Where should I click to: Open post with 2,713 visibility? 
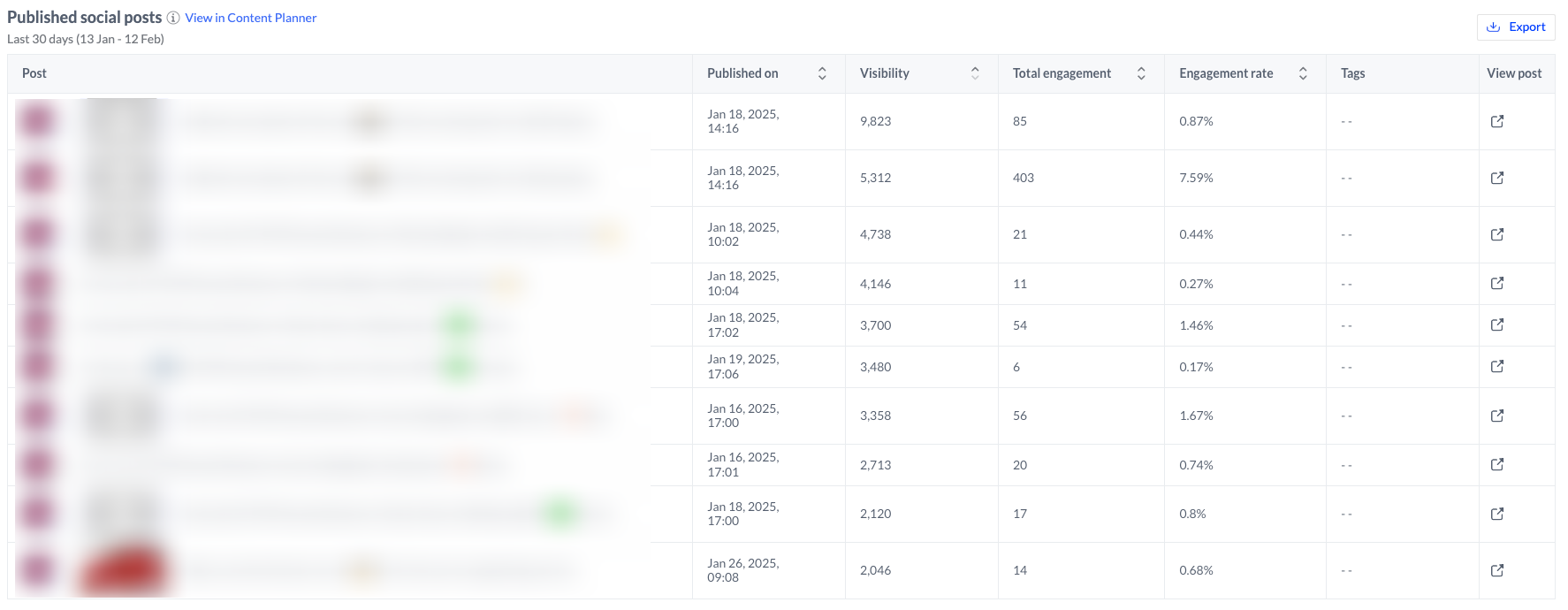(1496, 464)
